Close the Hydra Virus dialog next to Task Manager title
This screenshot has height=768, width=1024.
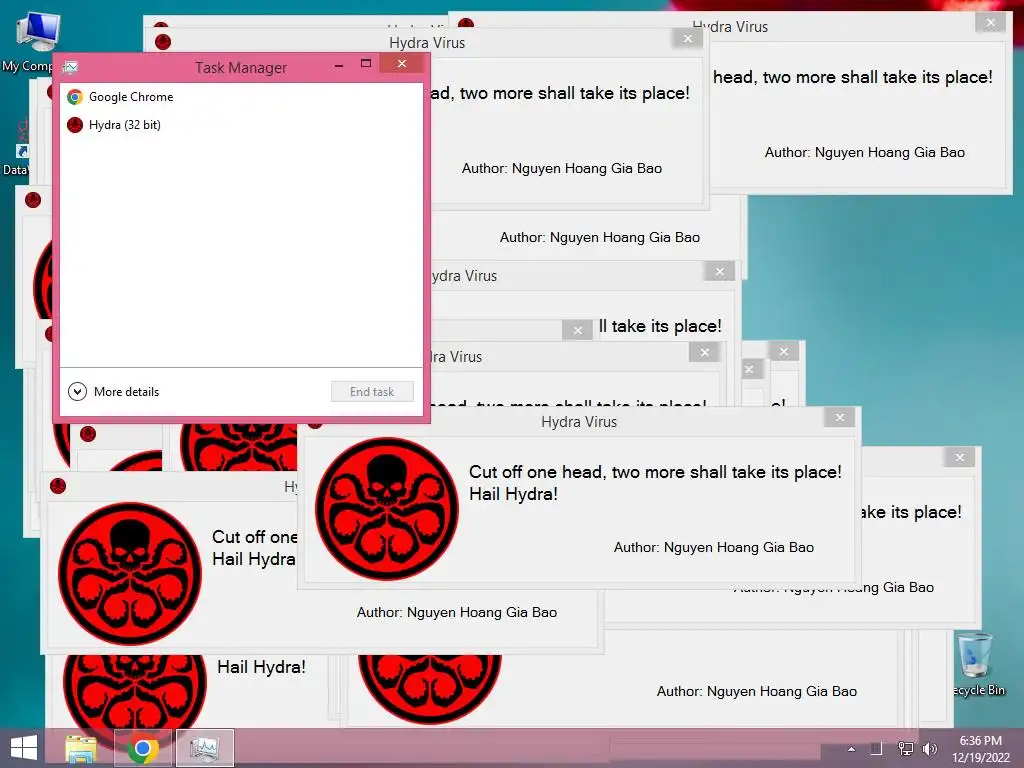pyautogui.click(x=688, y=39)
